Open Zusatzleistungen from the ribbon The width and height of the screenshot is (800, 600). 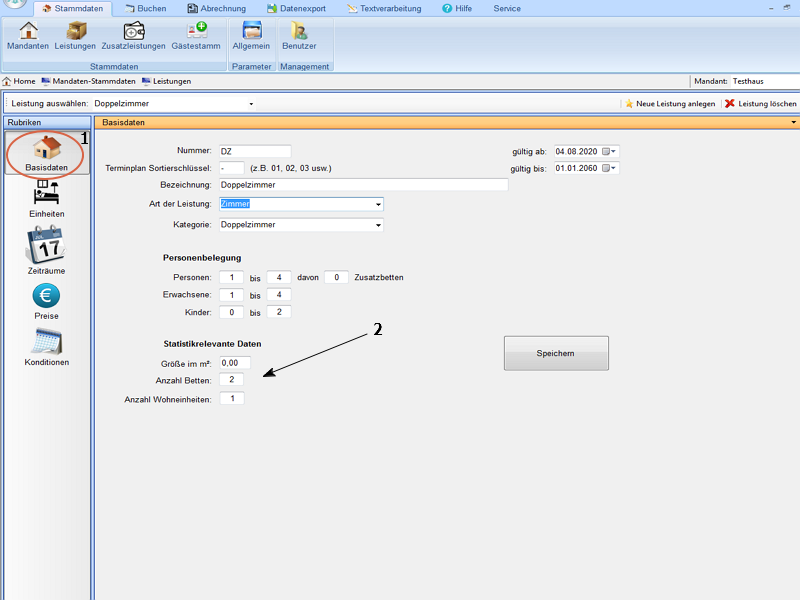(133, 35)
